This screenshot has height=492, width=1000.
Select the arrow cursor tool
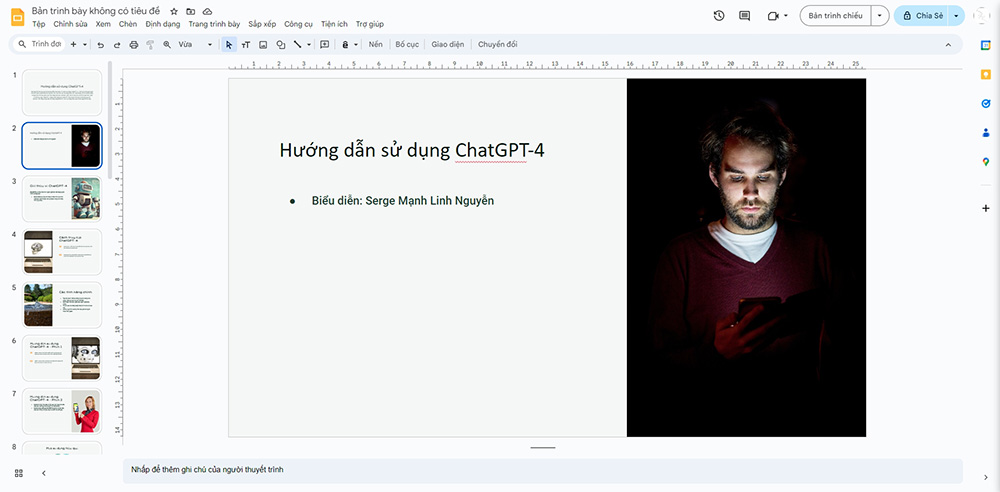[x=229, y=45]
